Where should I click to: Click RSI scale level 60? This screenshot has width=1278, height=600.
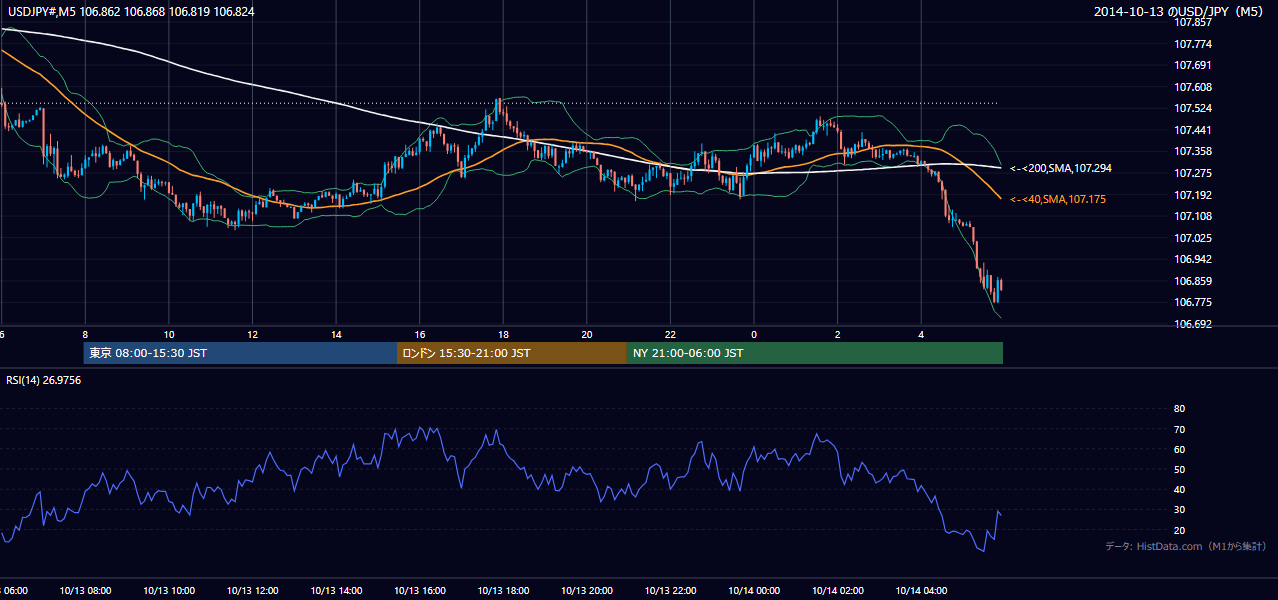click(1179, 449)
